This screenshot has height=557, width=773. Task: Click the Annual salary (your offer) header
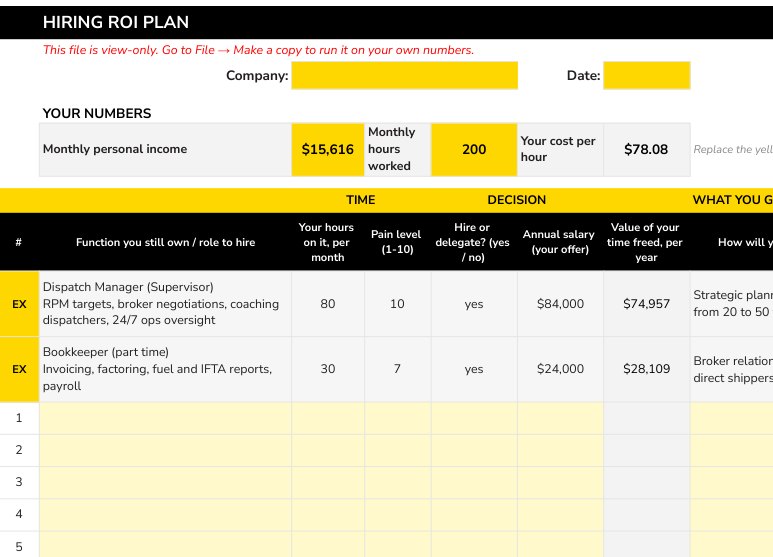(x=560, y=242)
